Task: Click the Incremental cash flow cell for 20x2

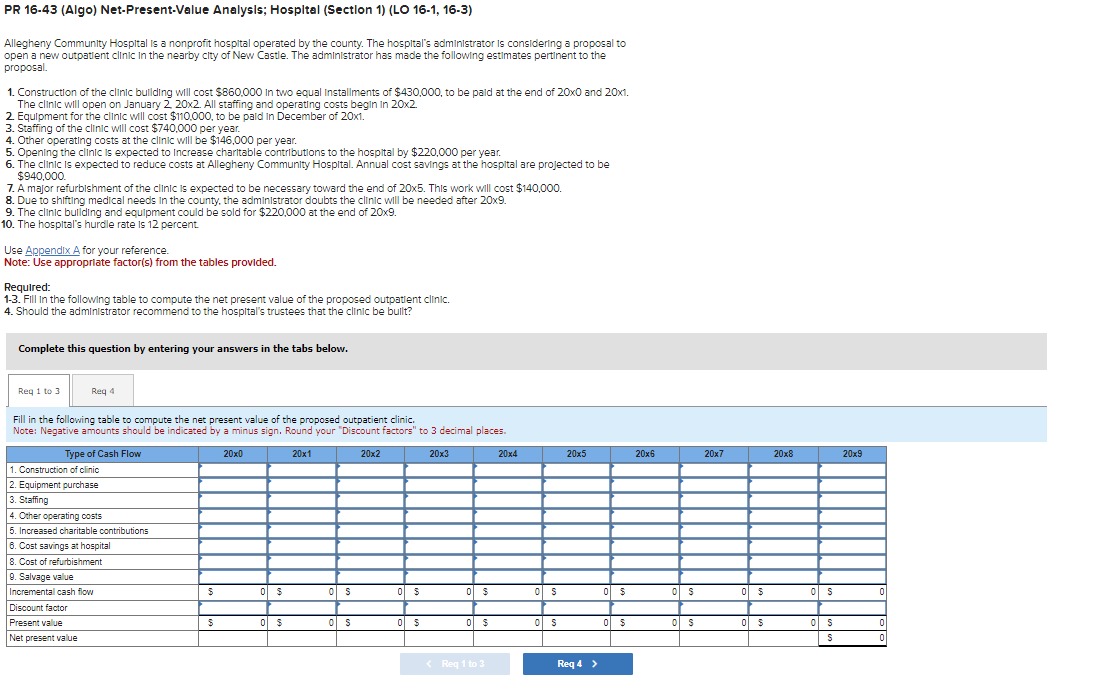Action: click(x=371, y=590)
